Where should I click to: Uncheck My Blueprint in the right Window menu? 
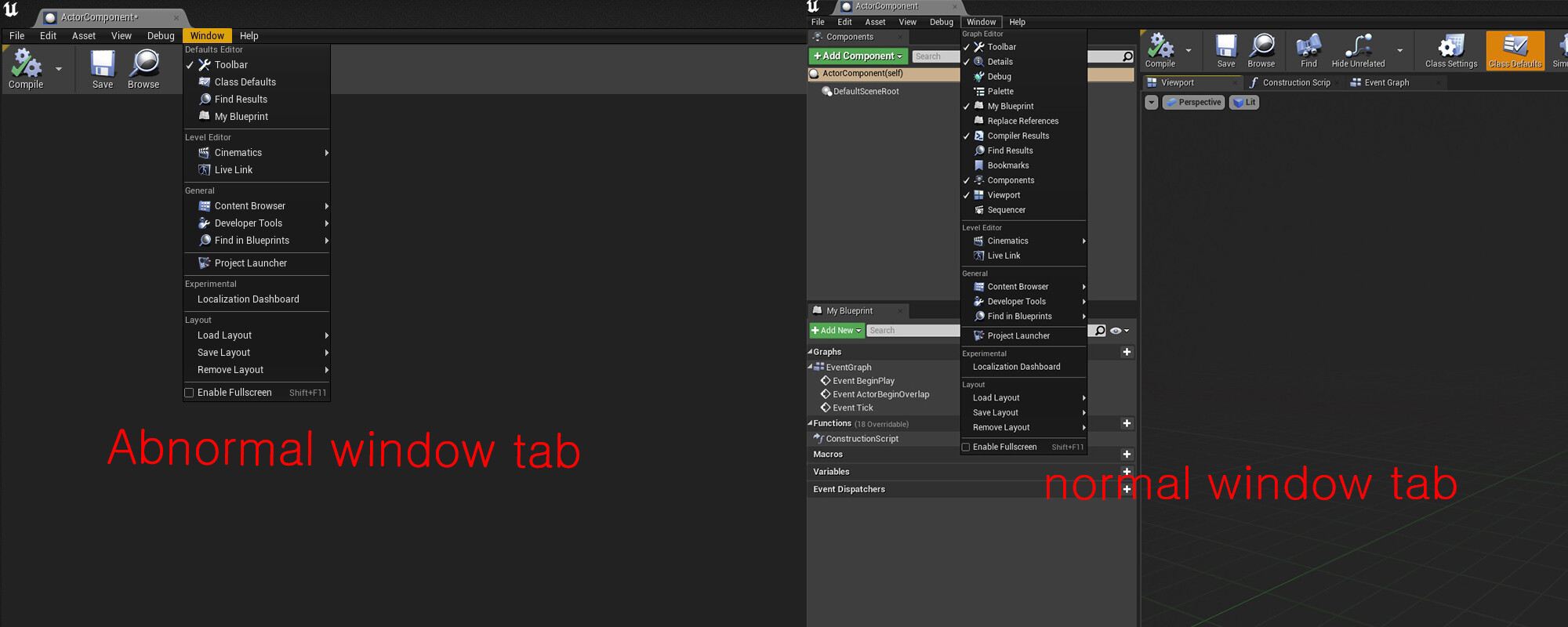tap(1024, 107)
